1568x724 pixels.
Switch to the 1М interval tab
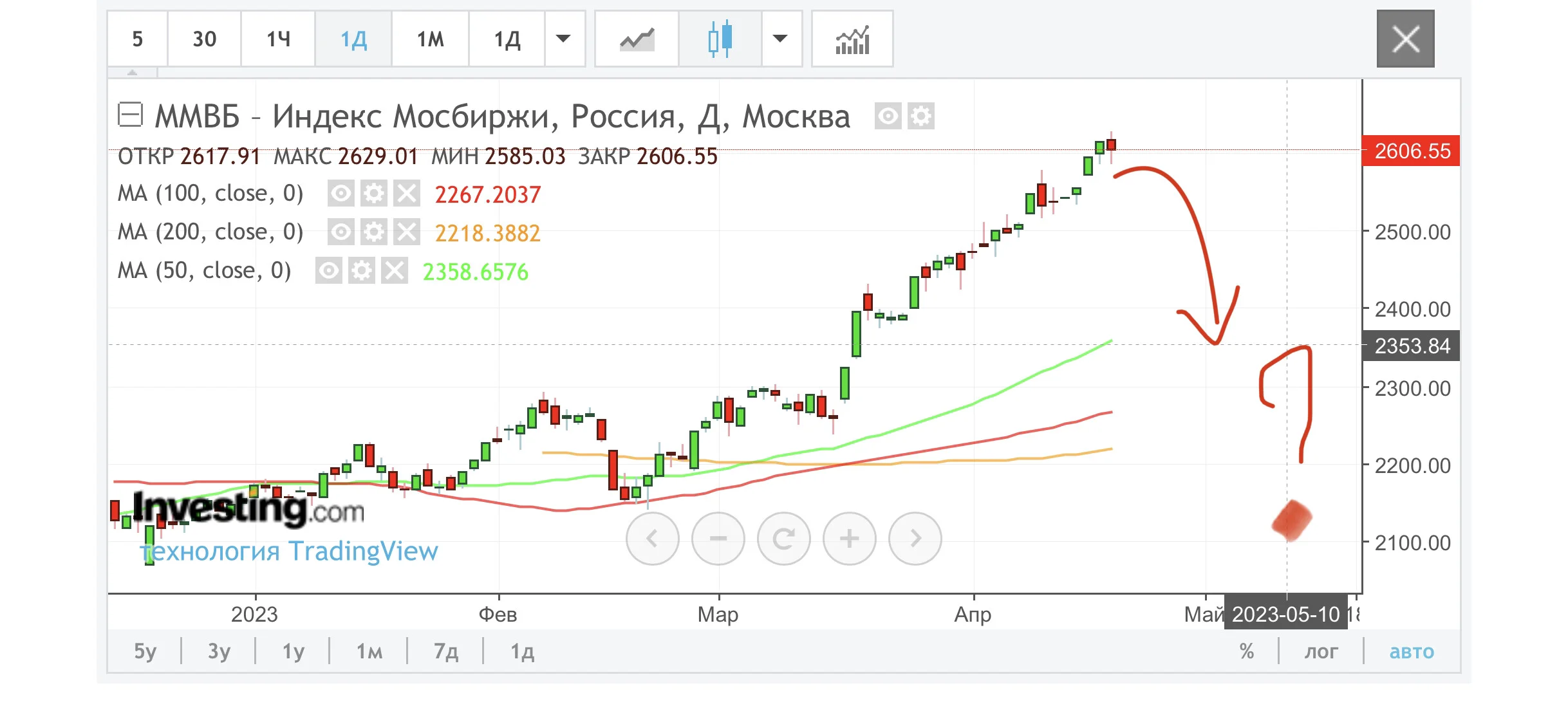[x=431, y=39]
